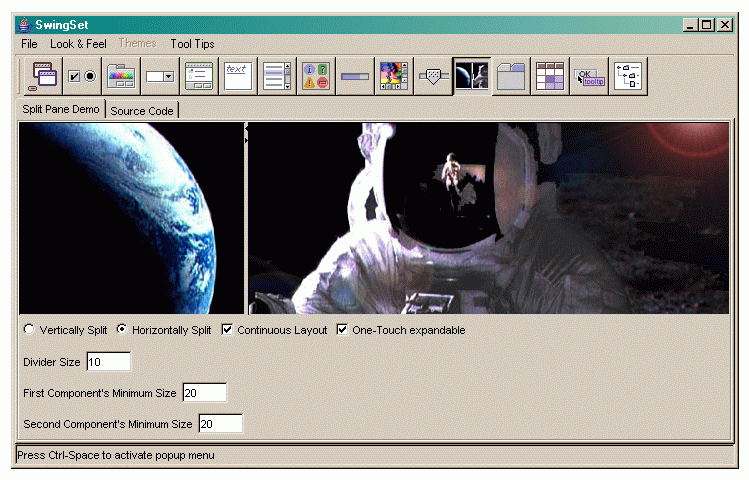
Task: Open the Slider demo
Action: [x=433, y=76]
